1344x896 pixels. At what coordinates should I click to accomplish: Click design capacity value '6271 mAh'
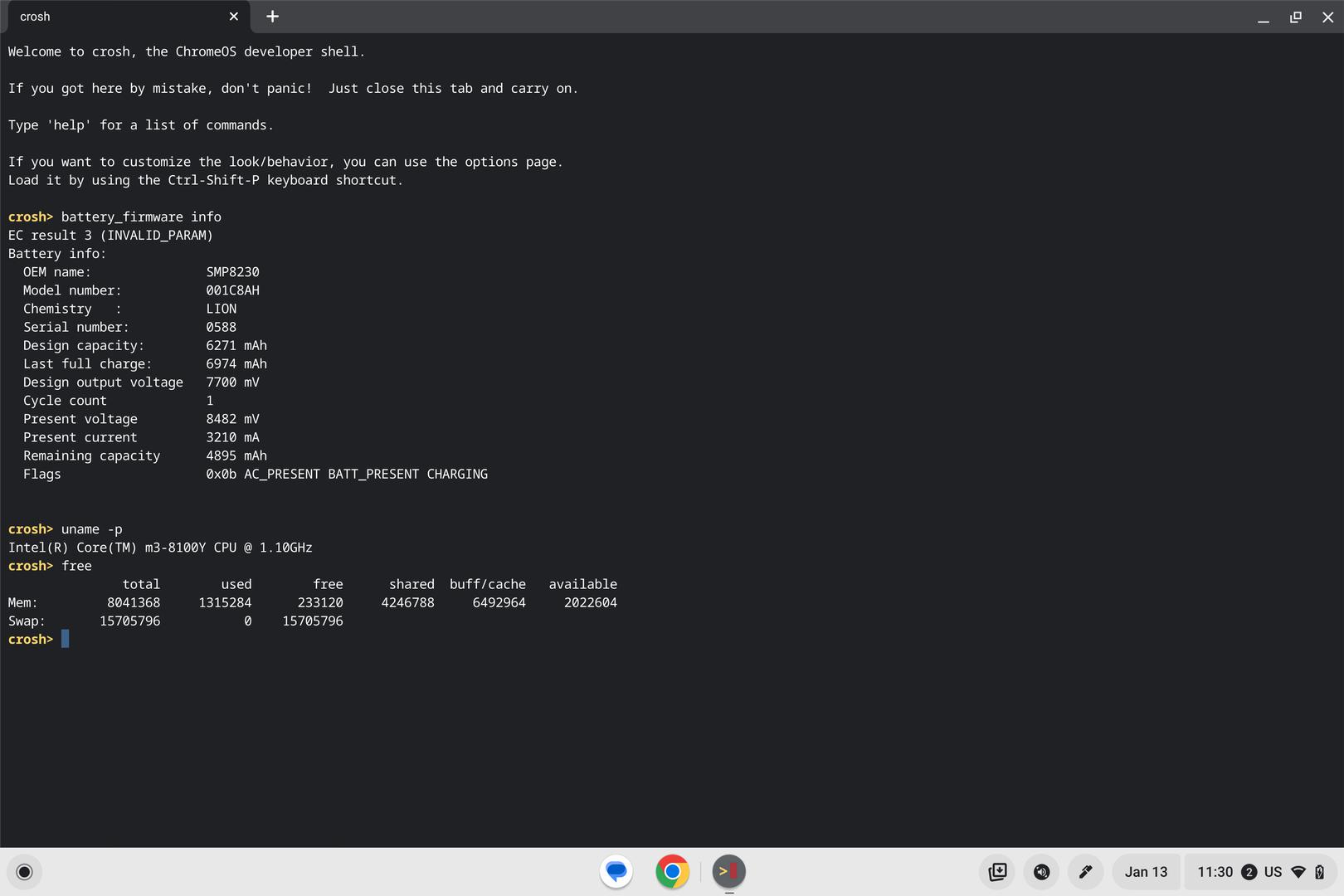coord(236,345)
